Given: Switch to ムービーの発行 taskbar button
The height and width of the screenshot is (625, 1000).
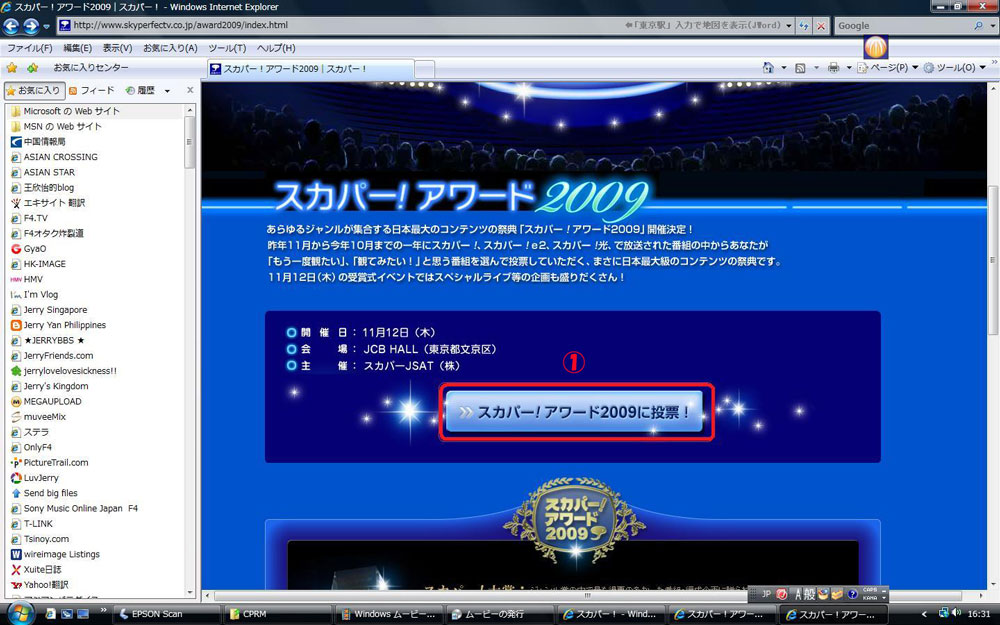Looking at the screenshot, I should (500, 614).
